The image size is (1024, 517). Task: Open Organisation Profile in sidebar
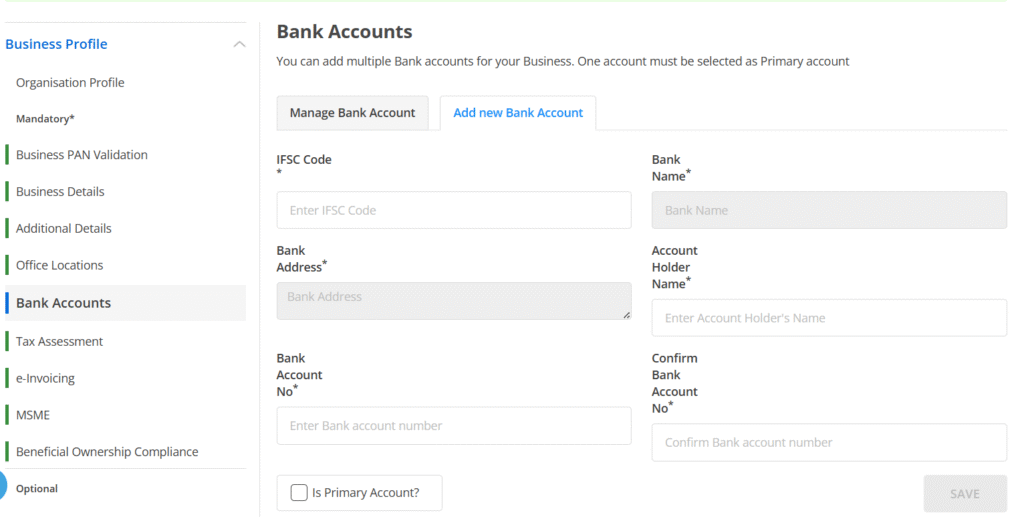point(70,83)
